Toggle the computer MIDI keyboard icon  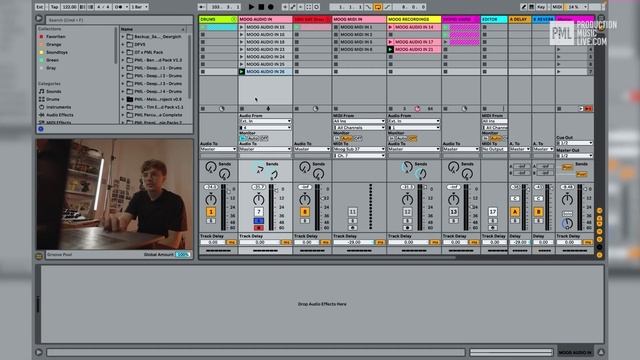531,7
